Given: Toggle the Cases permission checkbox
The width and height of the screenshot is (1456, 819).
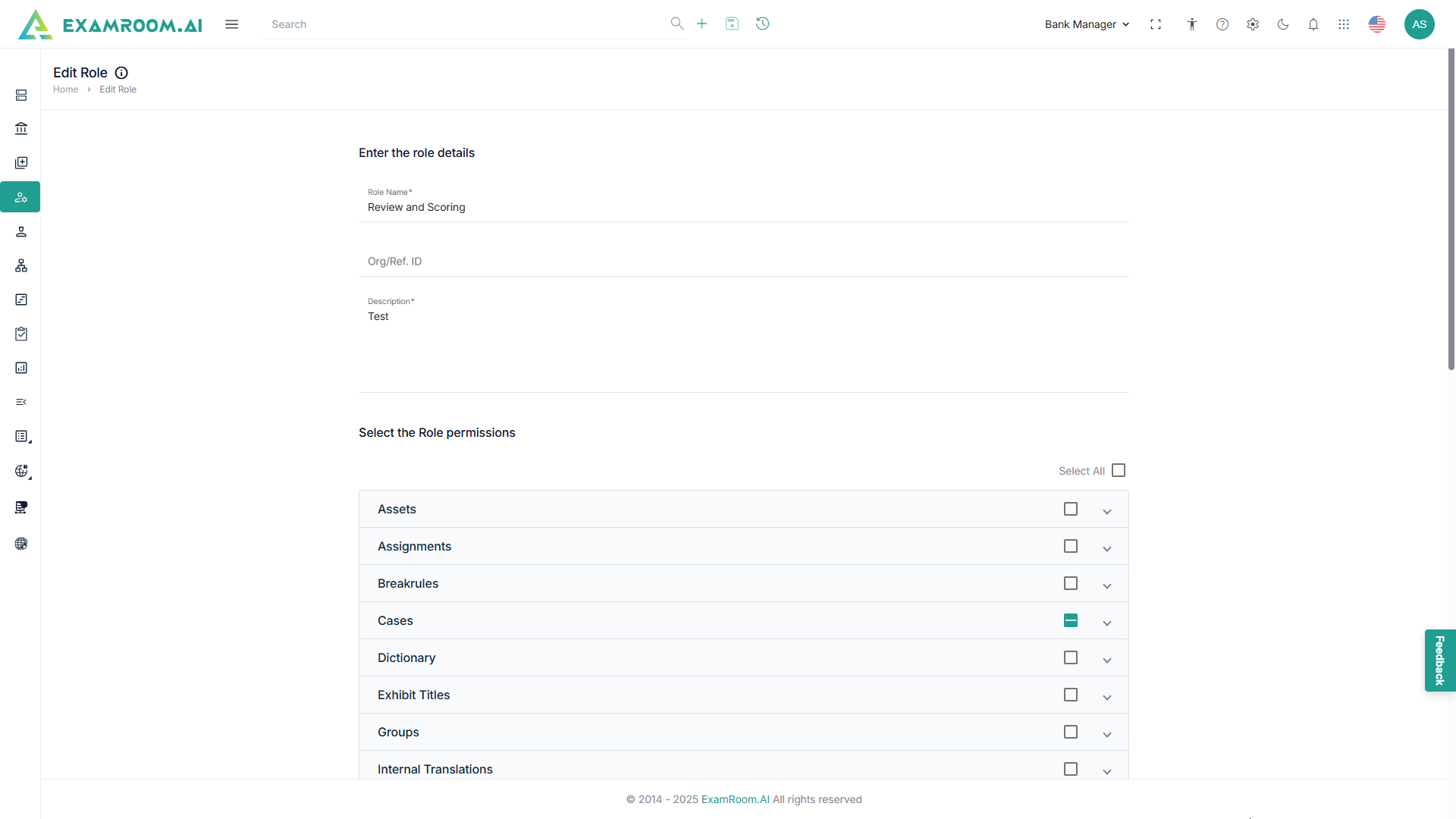Looking at the screenshot, I should click(x=1071, y=620).
